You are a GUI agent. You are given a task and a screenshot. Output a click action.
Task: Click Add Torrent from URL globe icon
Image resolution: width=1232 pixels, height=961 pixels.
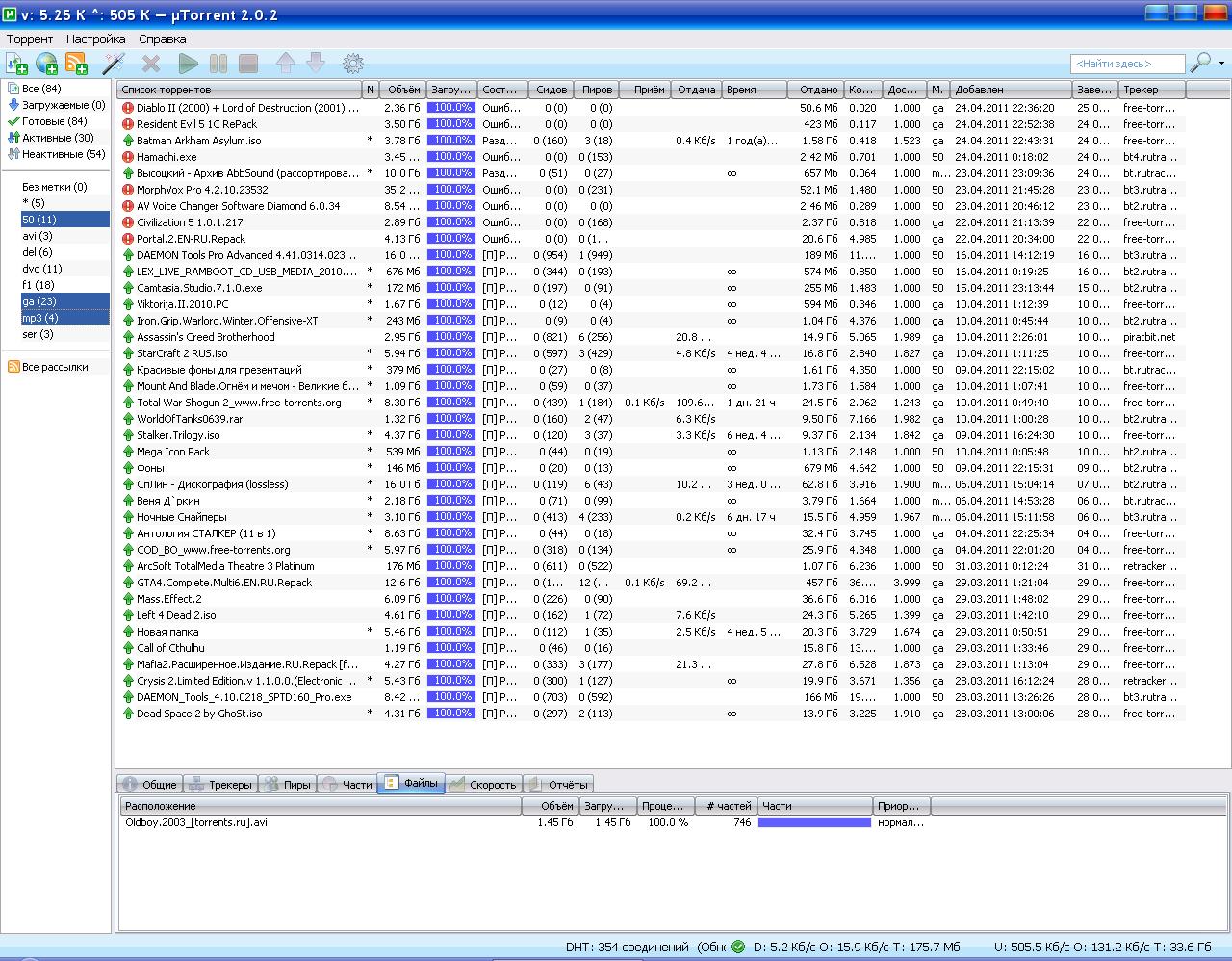click(x=46, y=64)
